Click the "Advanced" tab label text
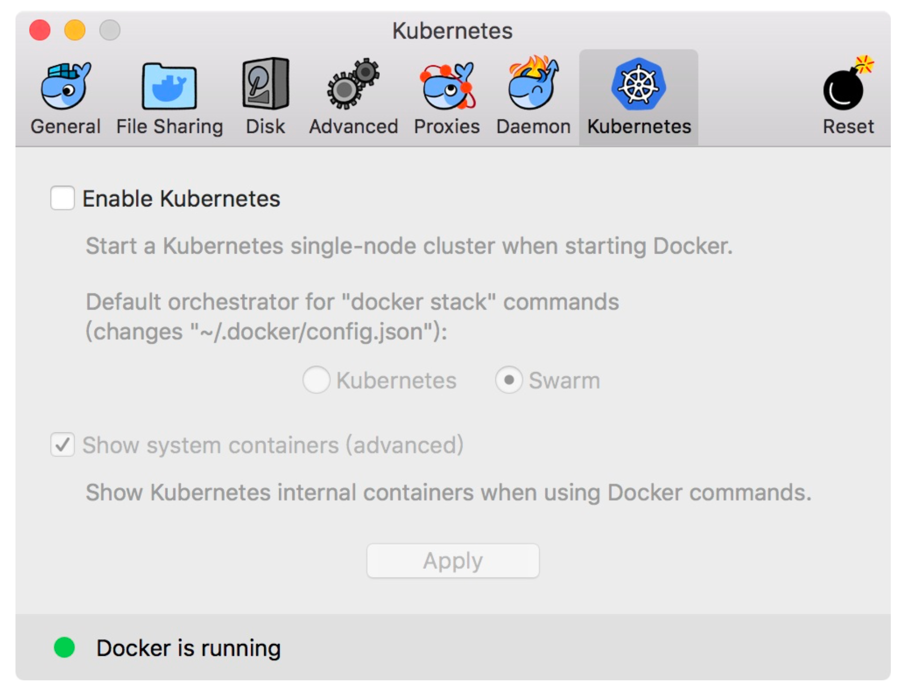Viewport: 900px width, 690px height. 353,127
